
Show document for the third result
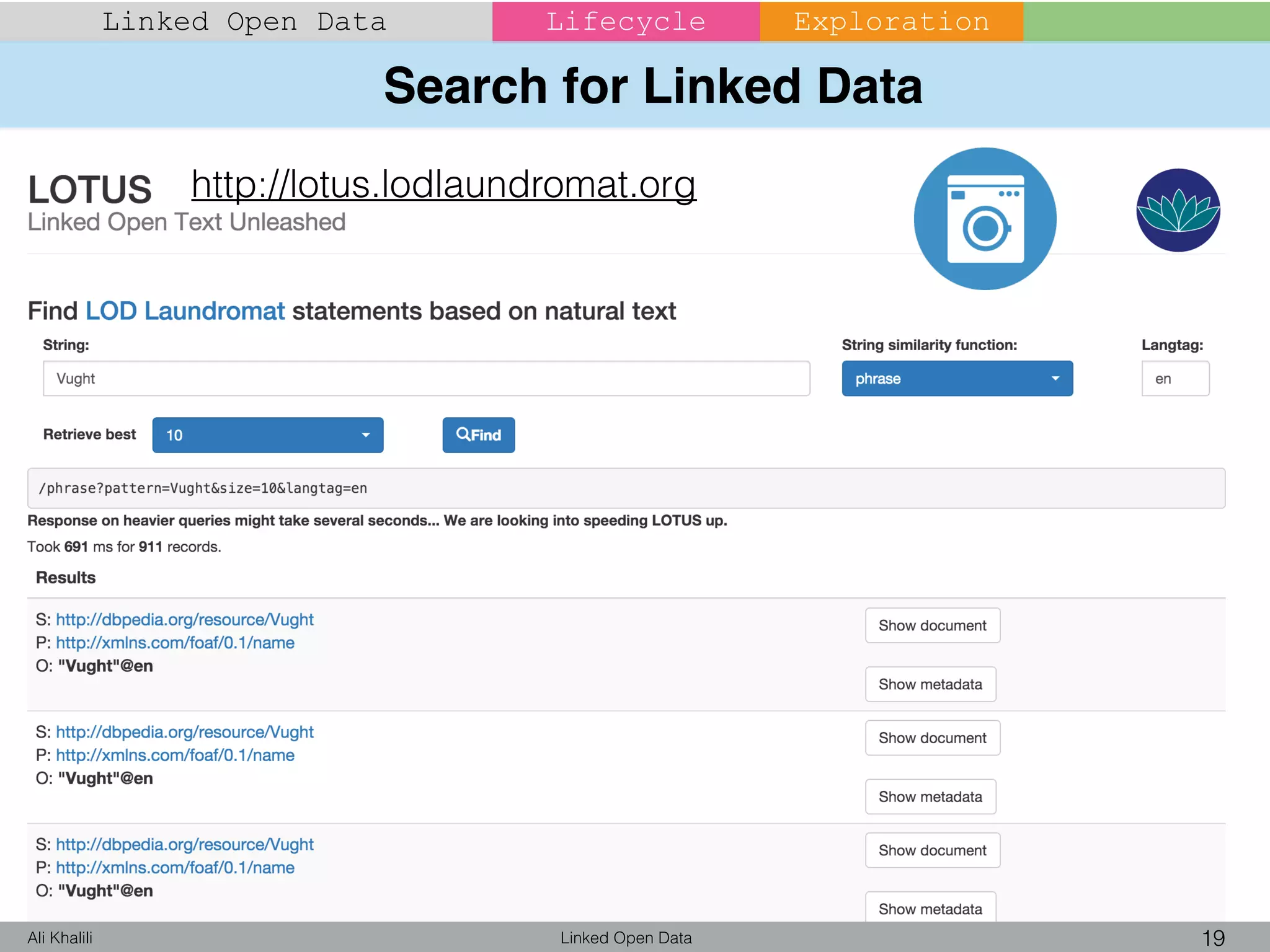tap(932, 850)
